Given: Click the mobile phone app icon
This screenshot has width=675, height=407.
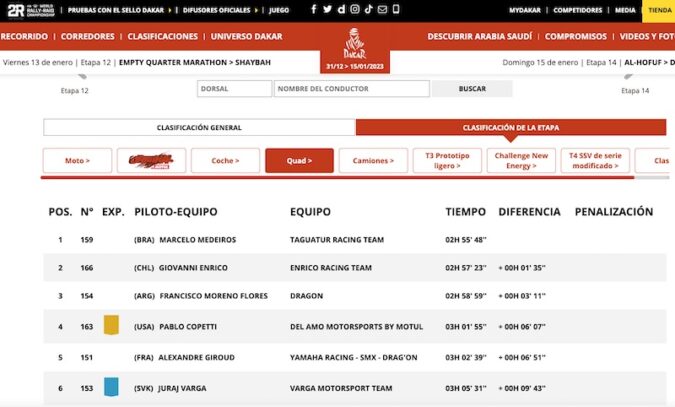Looking at the screenshot, I should tap(396, 9).
